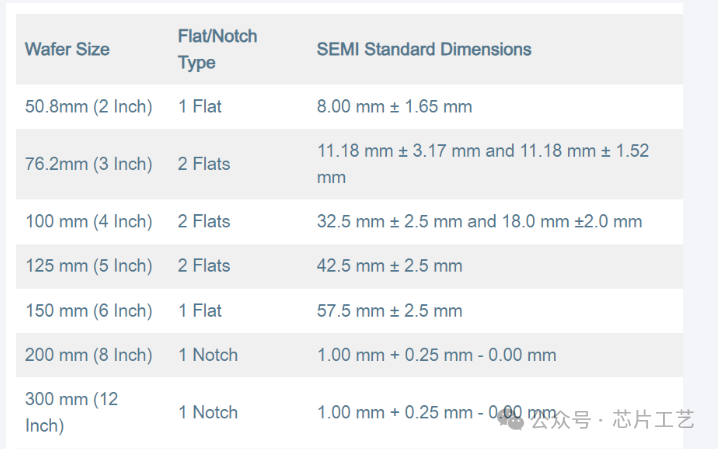Viewport: 718px width, 449px height.
Task: Select the 200 mm (8 Inch) cell
Action: pos(88,355)
